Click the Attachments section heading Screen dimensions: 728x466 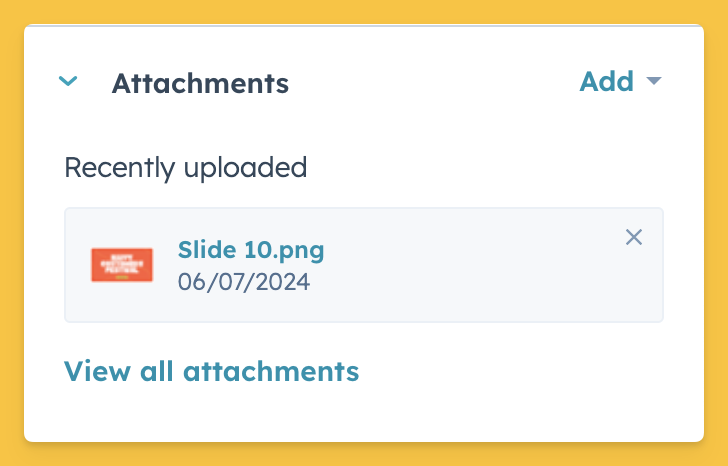pyautogui.click(x=200, y=83)
